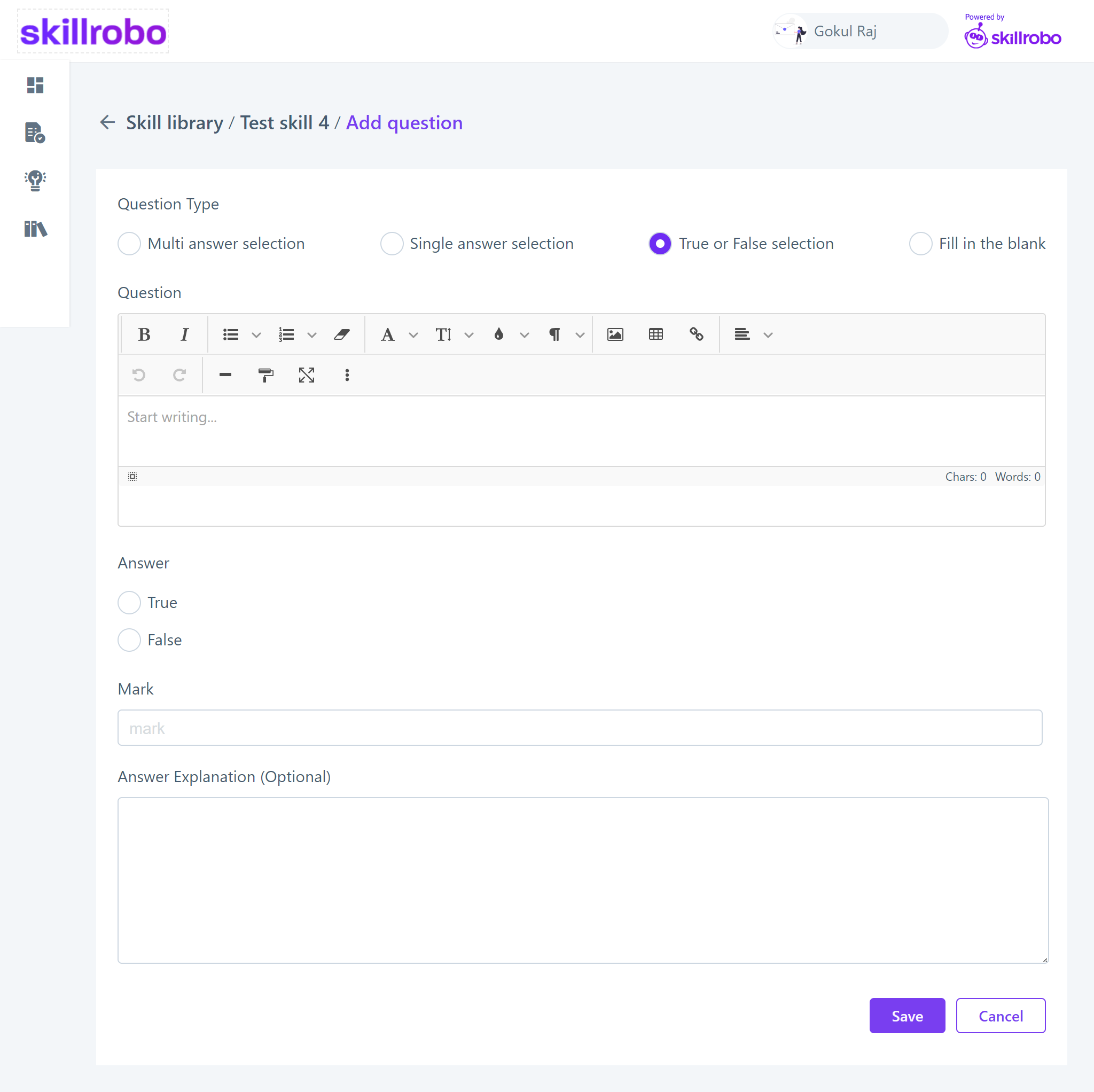Click the insert table icon
1094x1092 pixels.
[657, 334]
